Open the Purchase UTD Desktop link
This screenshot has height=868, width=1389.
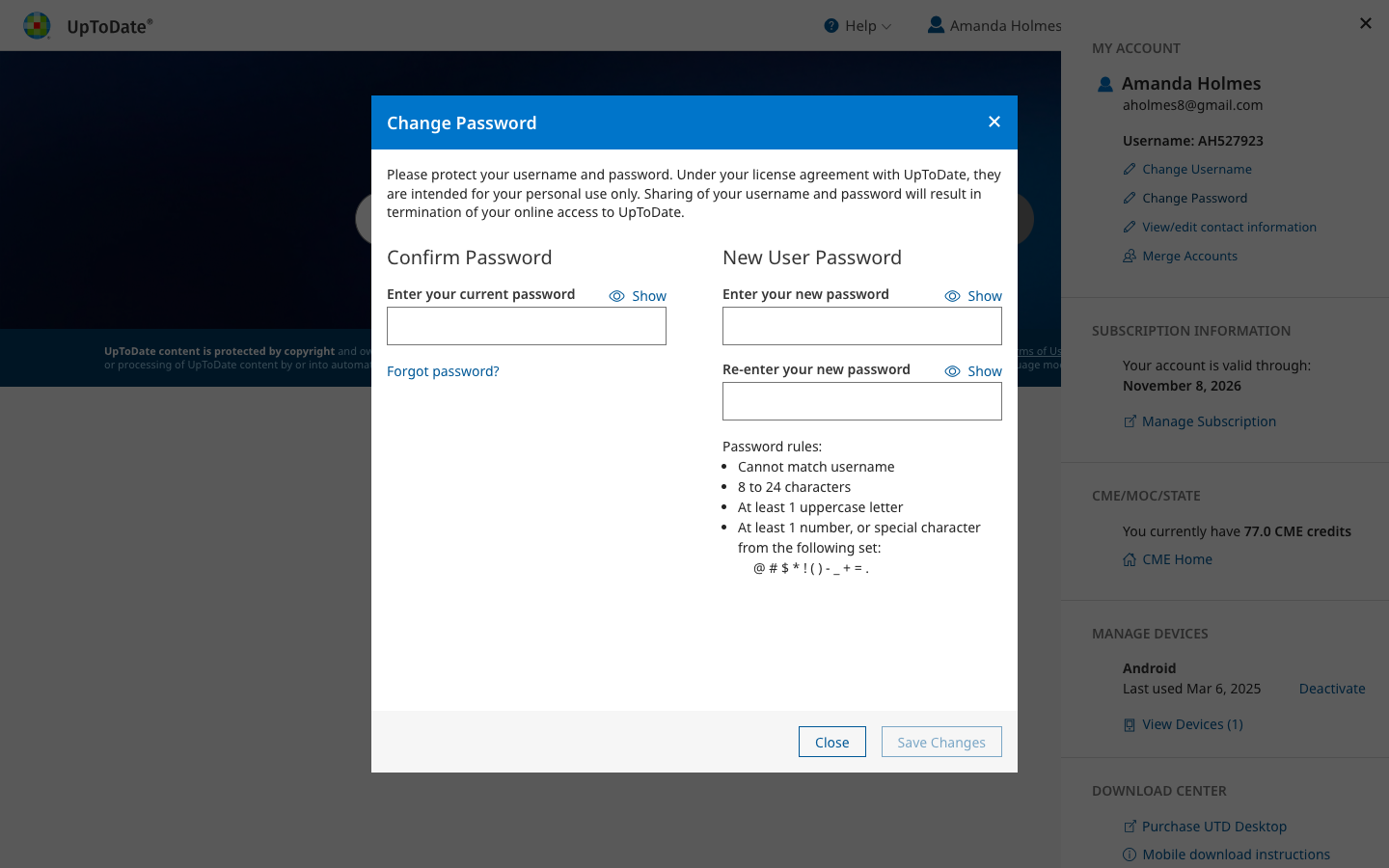coord(1214,827)
